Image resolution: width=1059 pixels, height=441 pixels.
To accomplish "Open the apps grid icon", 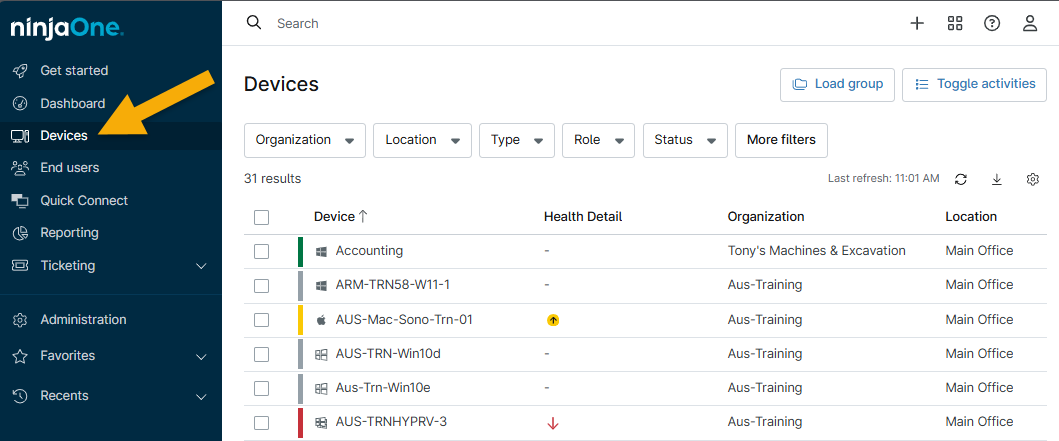I will coord(955,23).
